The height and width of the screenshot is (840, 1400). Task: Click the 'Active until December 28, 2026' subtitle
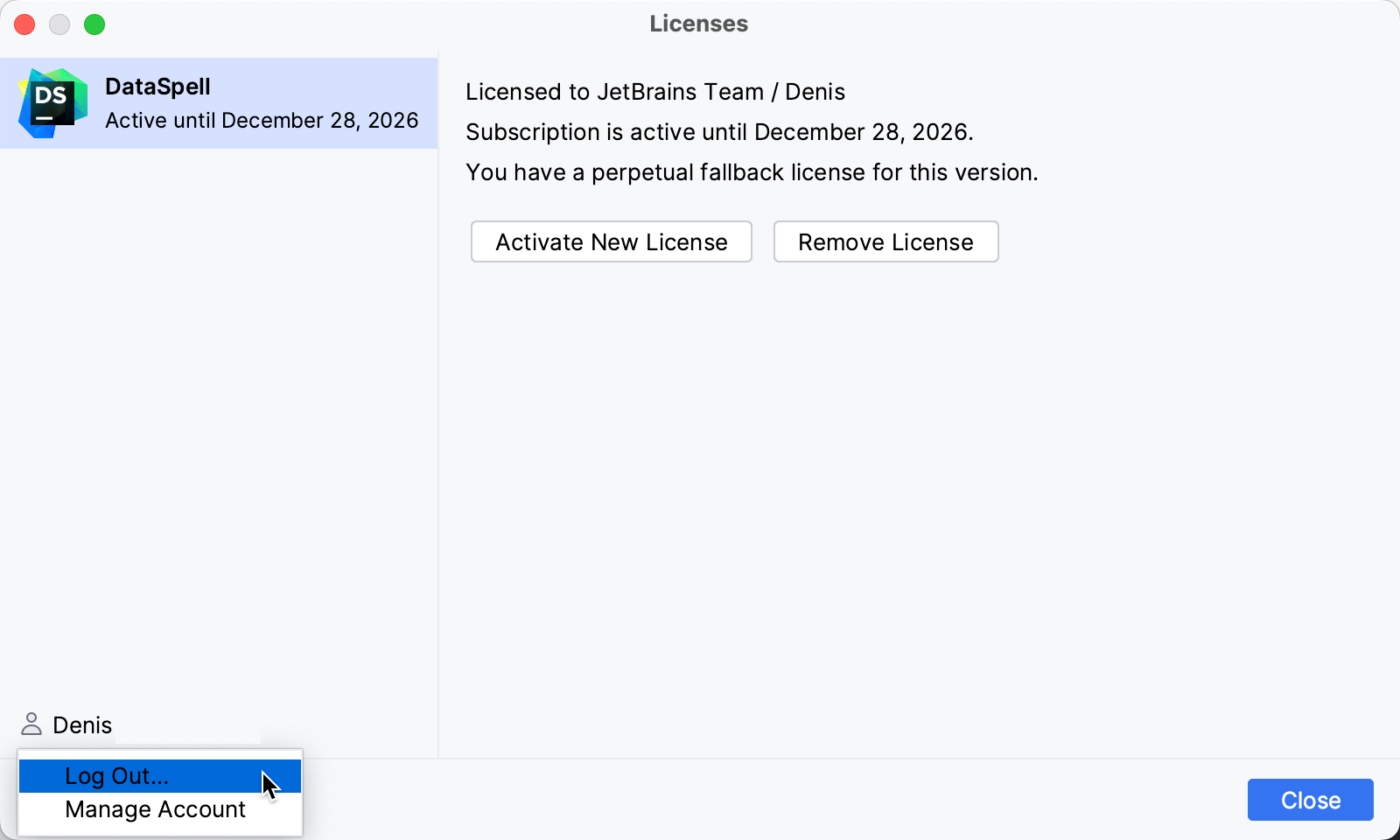tap(262, 120)
